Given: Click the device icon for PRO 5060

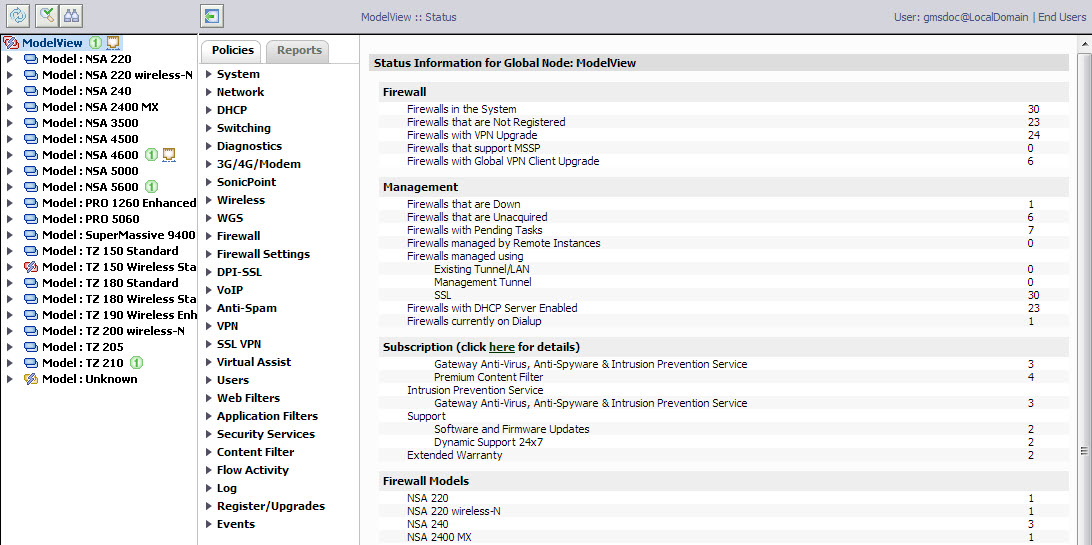Looking at the screenshot, I should (31, 219).
